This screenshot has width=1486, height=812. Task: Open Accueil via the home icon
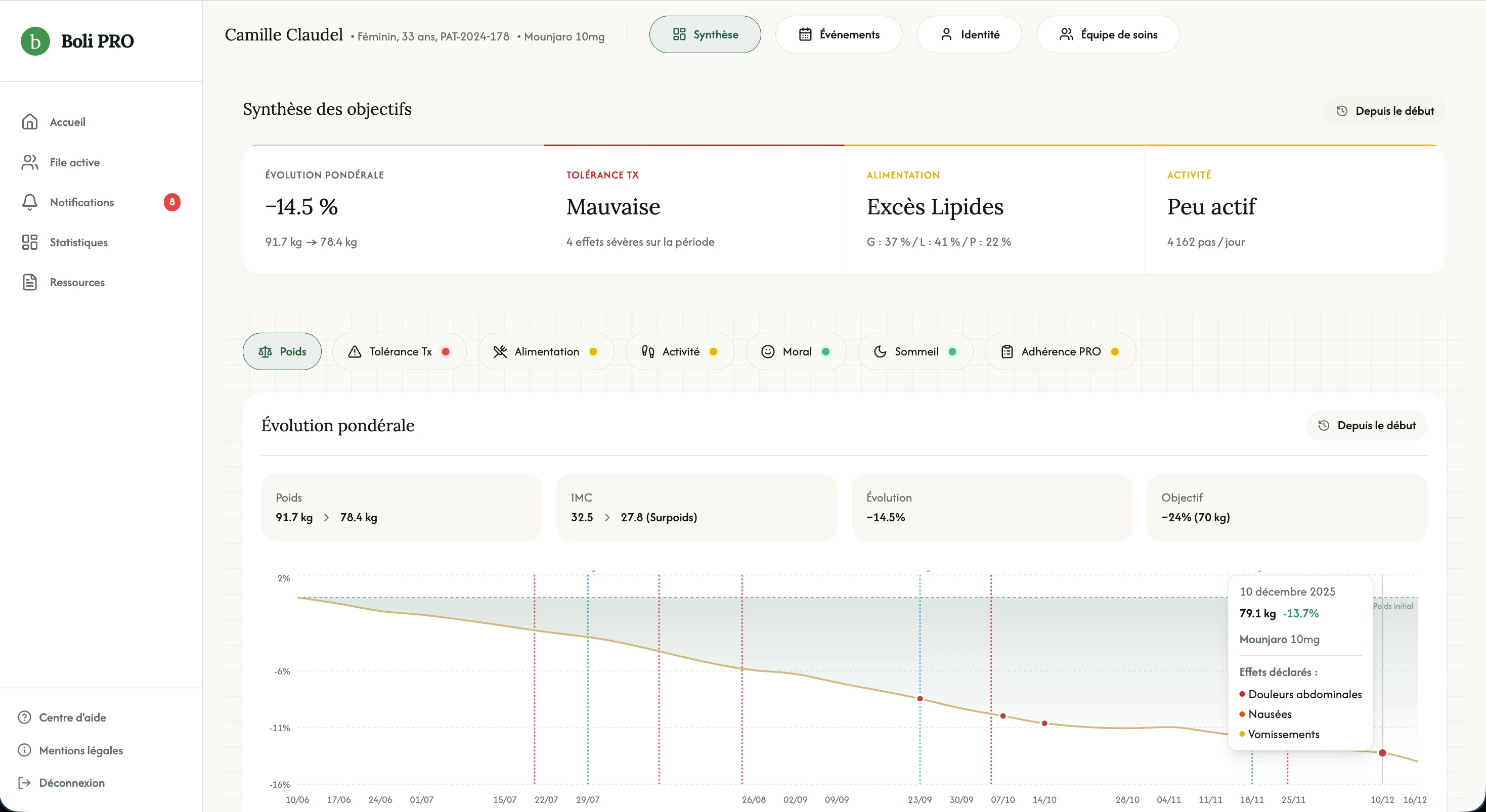click(29, 122)
